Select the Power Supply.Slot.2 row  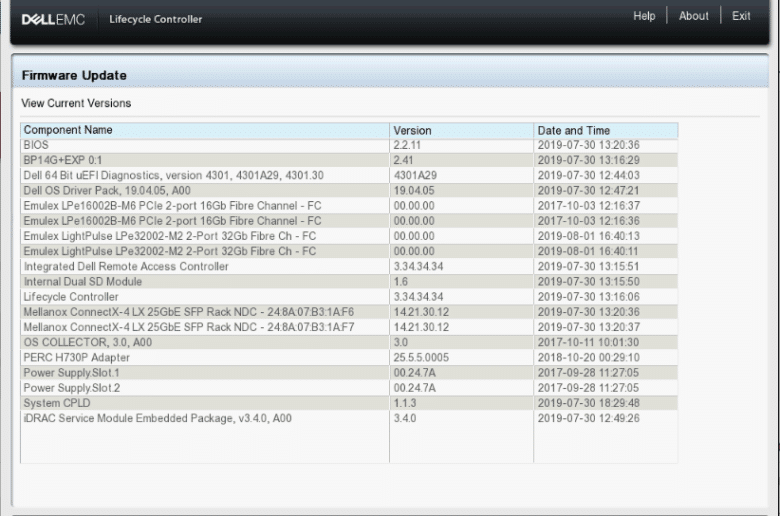pyautogui.click(x=349, y=388)
